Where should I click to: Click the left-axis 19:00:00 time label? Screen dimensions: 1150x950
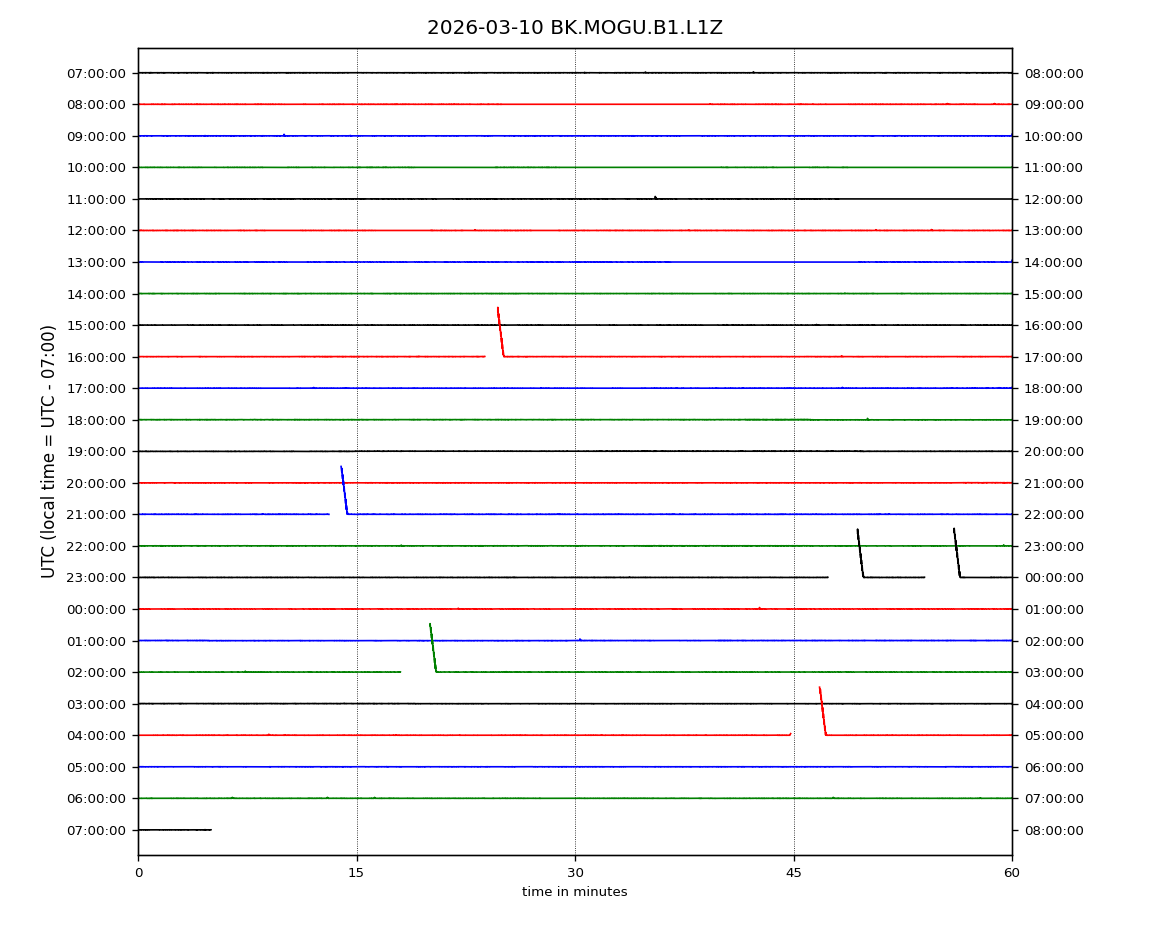97,451
